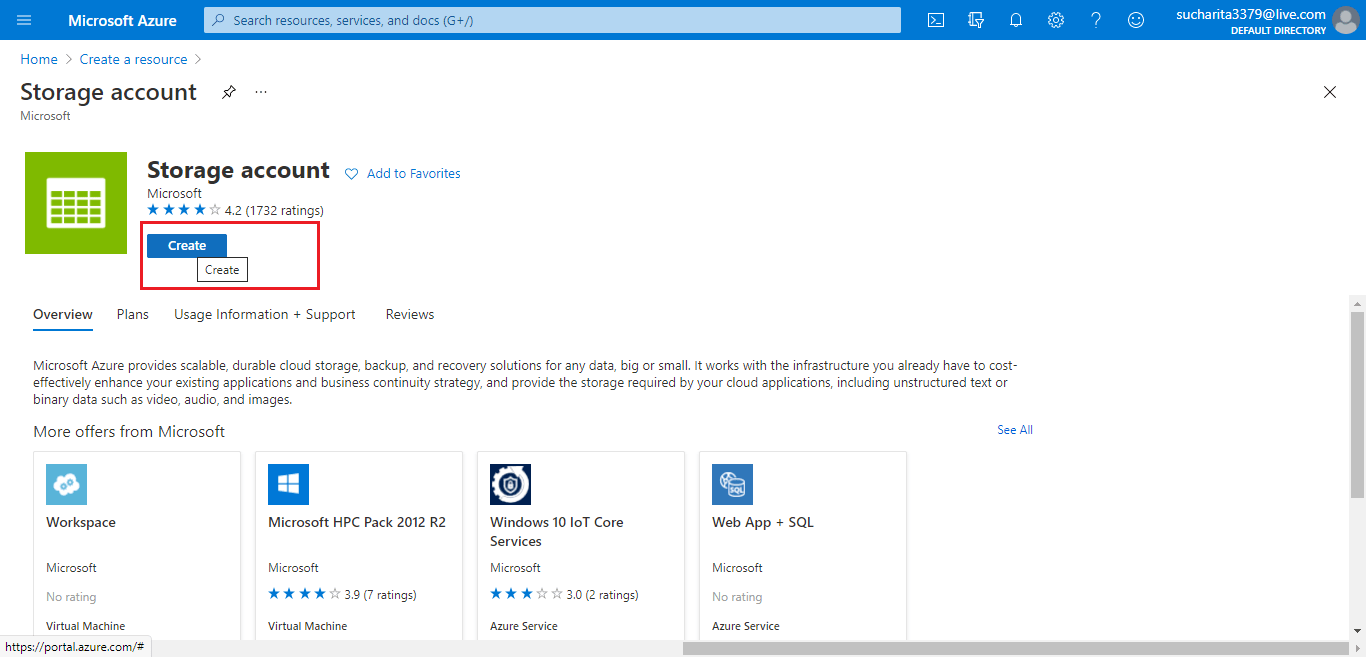Open the help question mark icon
The image size is (1366, 657).
point(1096,20)
